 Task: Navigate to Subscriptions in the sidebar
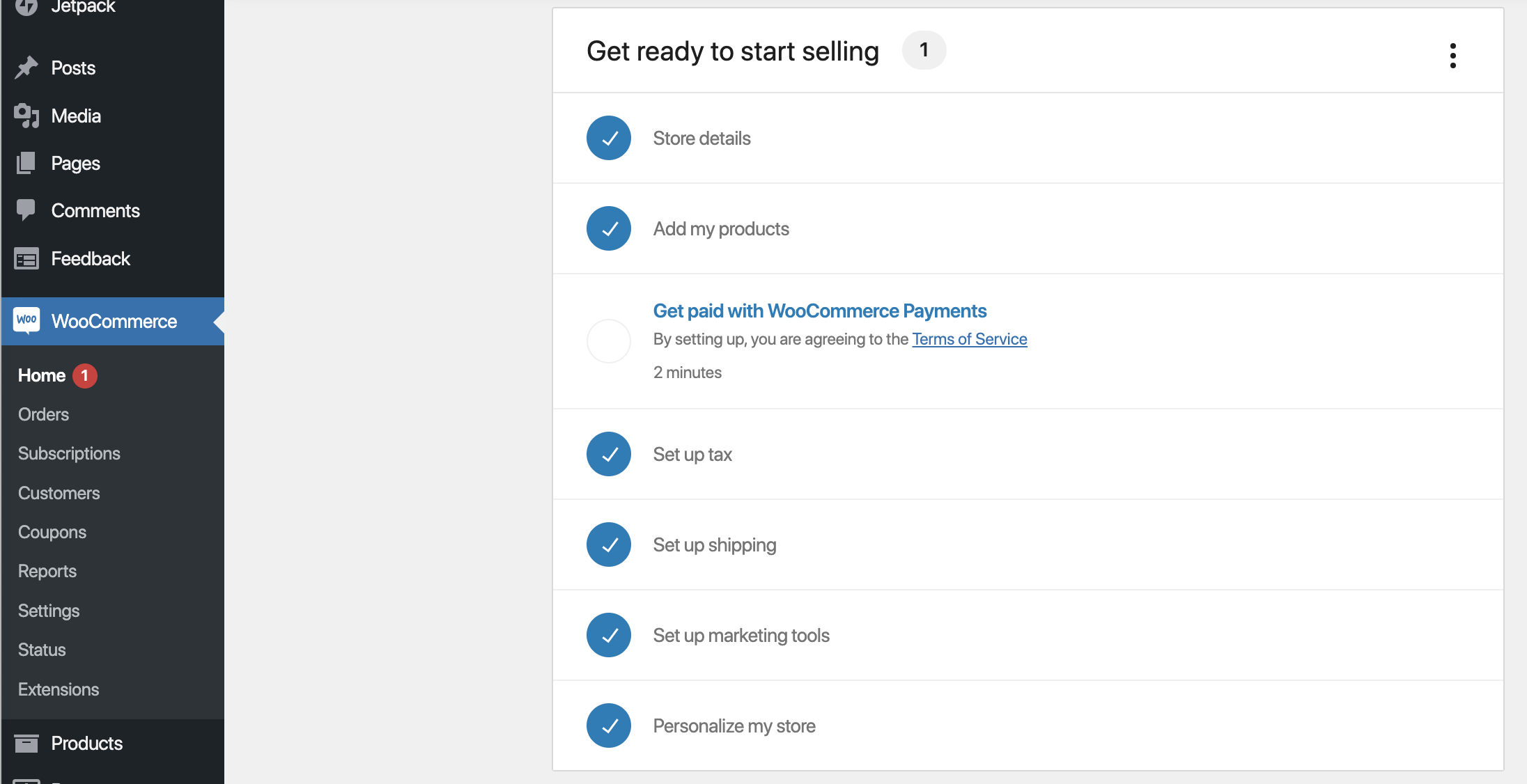click(x=69, y=453)
